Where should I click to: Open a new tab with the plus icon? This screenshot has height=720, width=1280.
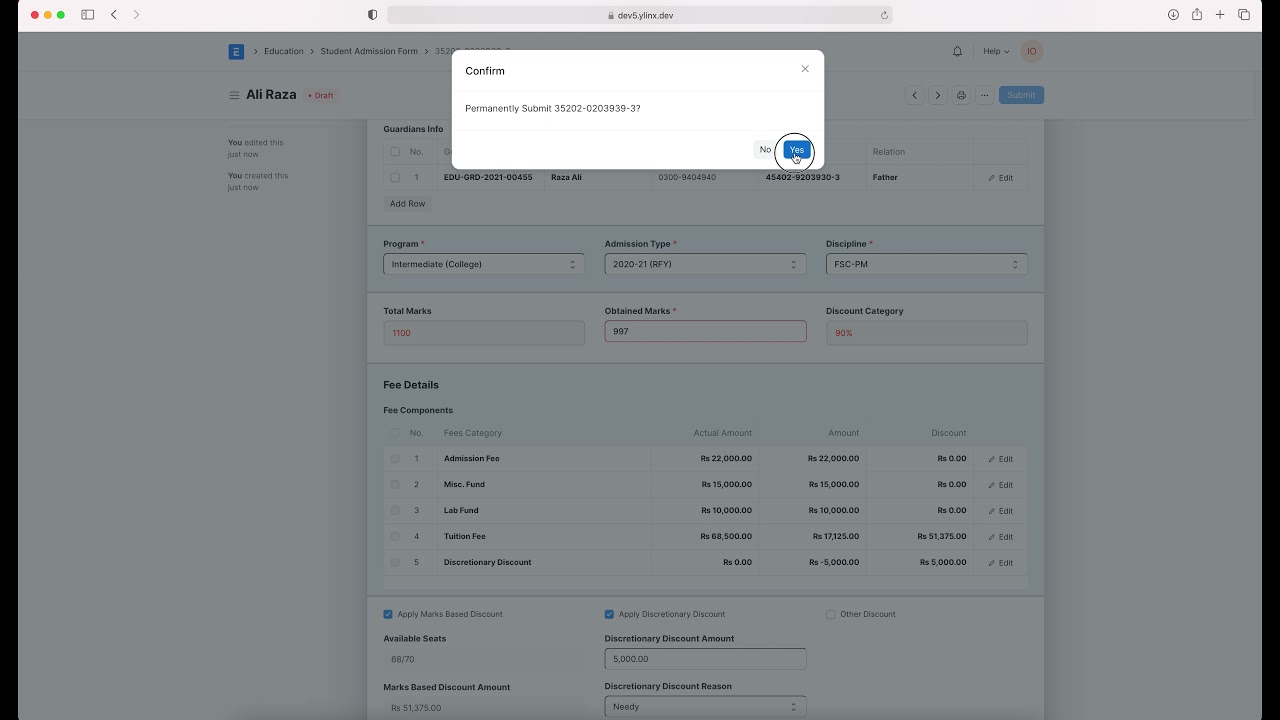point(1220,15)
